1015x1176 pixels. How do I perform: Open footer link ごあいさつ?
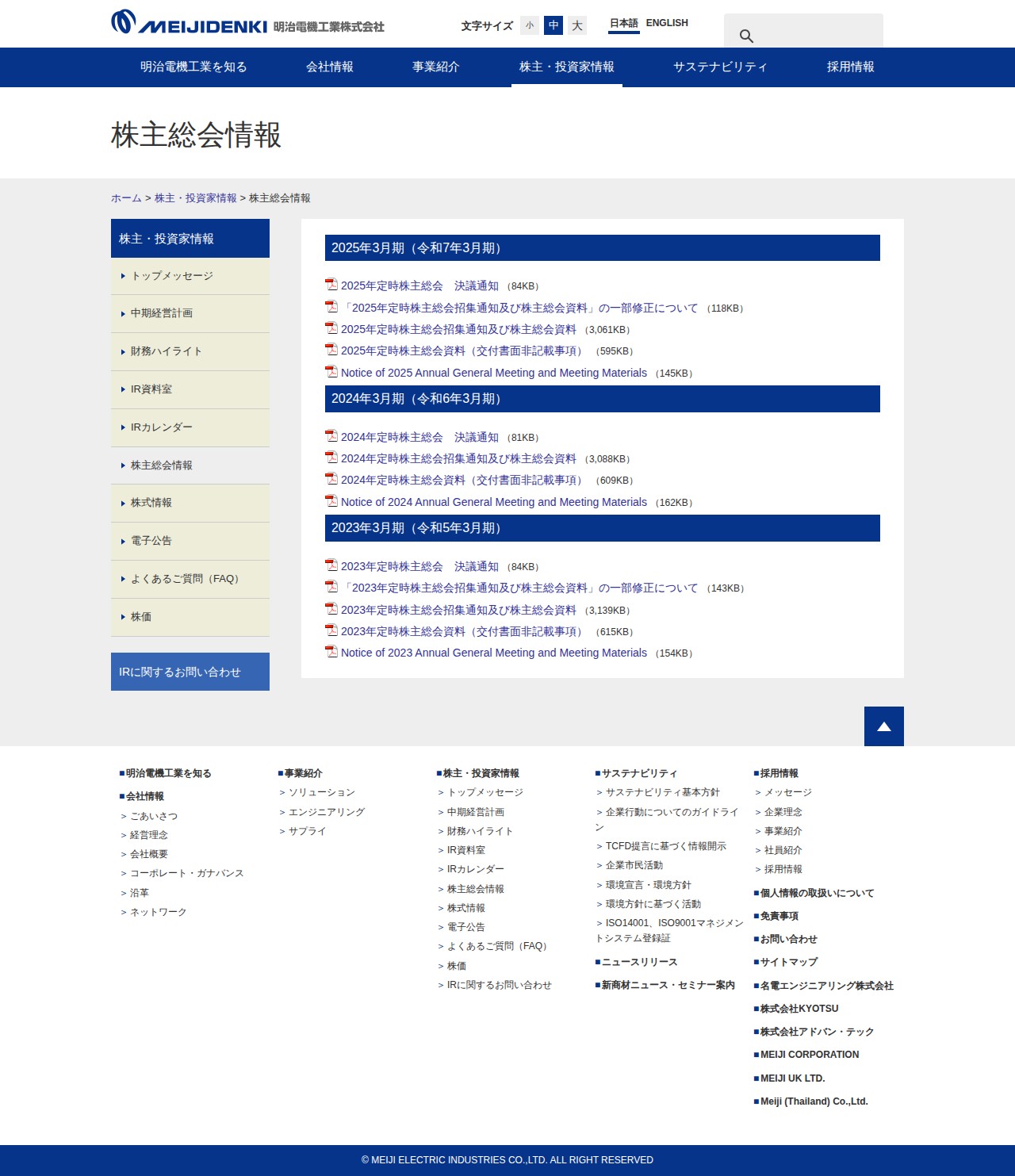[154, 816]
